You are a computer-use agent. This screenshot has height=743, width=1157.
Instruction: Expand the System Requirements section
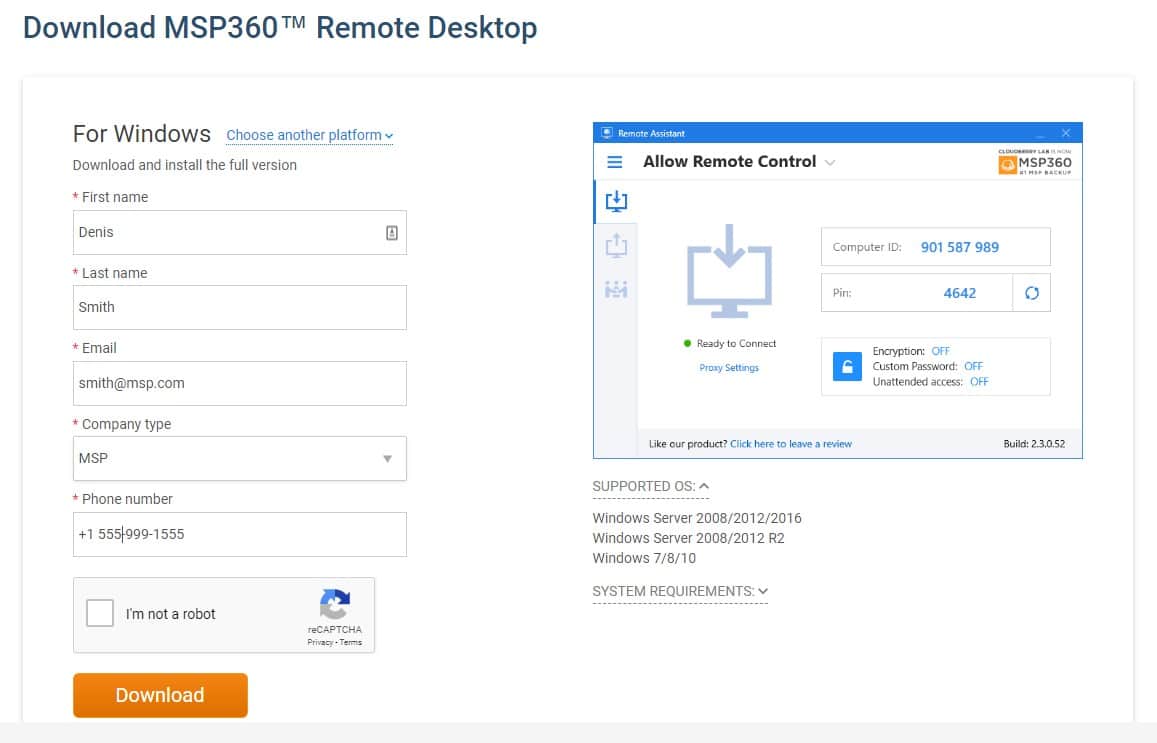pyautogui.click(x=680, y=591)
